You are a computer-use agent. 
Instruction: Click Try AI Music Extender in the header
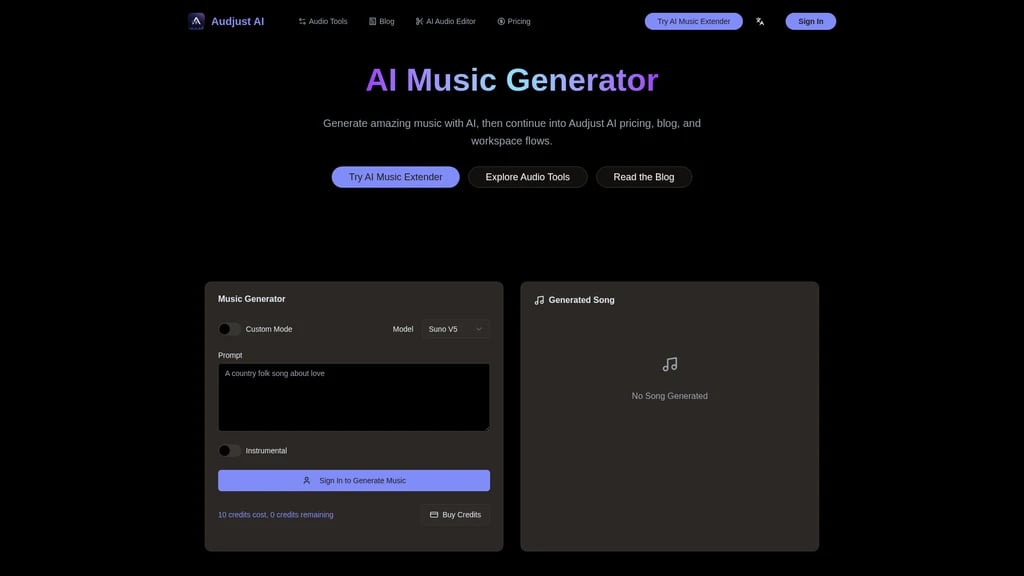(x=694, y=22)
